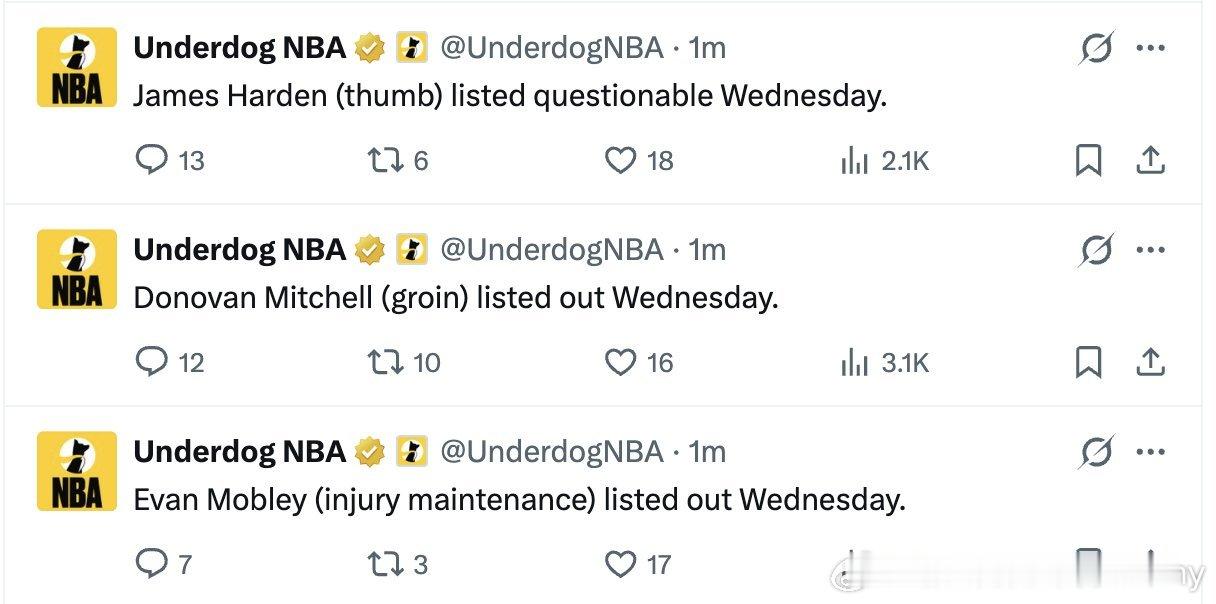Open more options on Mitchell tweet
1216x604 pixels.
(x=1151, y=250)
